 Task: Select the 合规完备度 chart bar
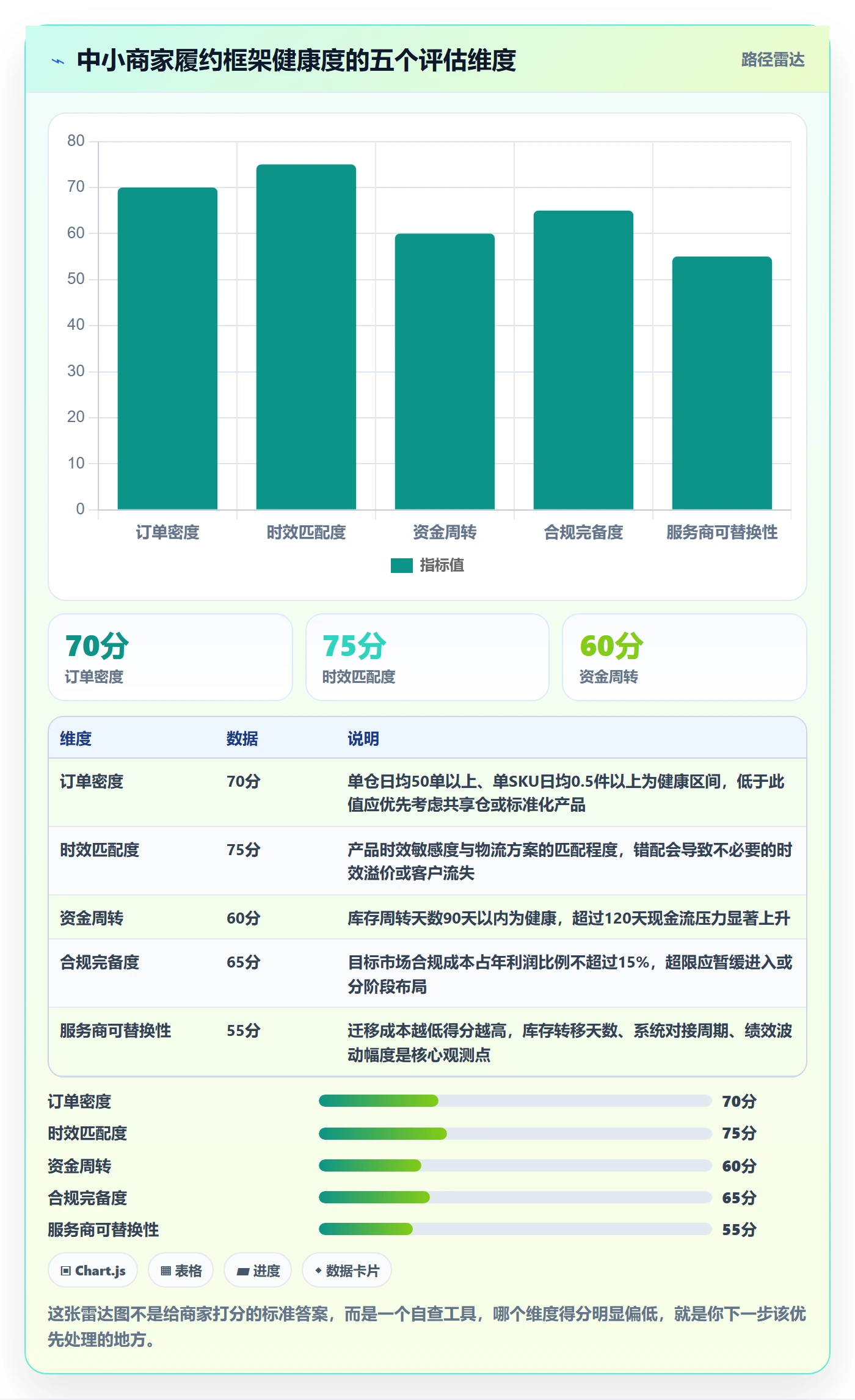(x=583, y=360)
